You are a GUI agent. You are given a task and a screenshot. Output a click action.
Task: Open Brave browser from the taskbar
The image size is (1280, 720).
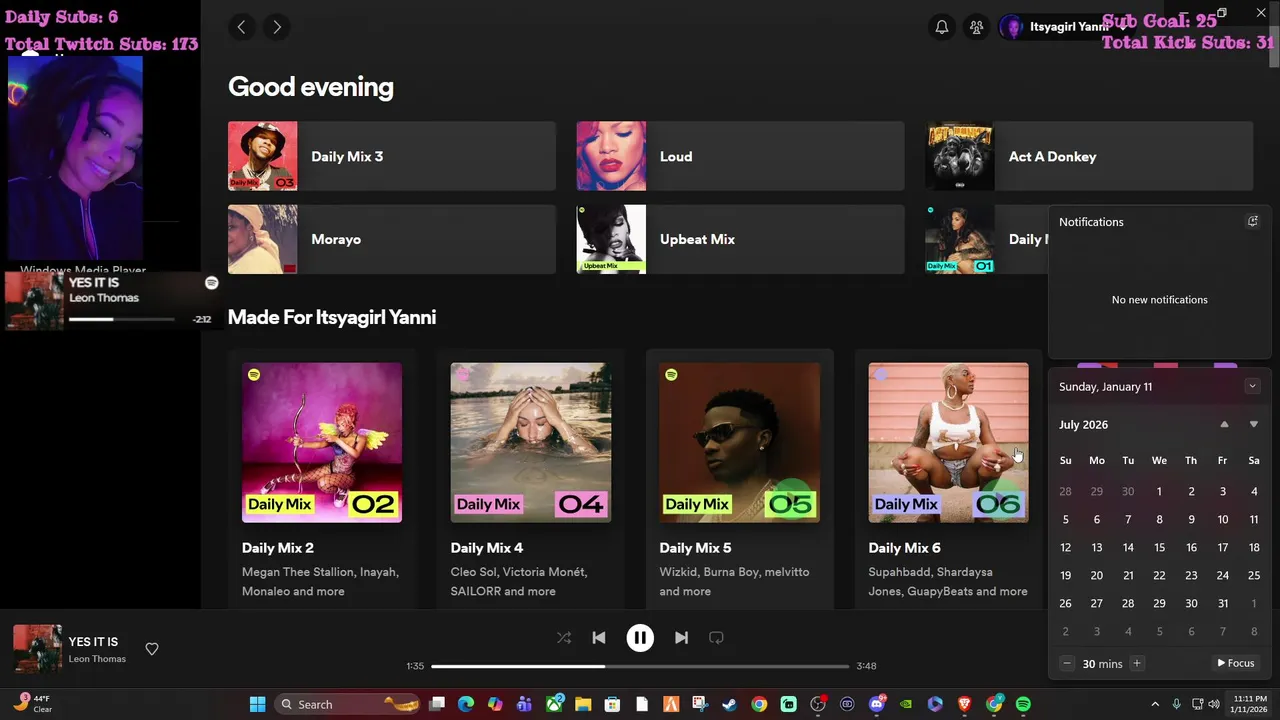click(x=964, y=704)
